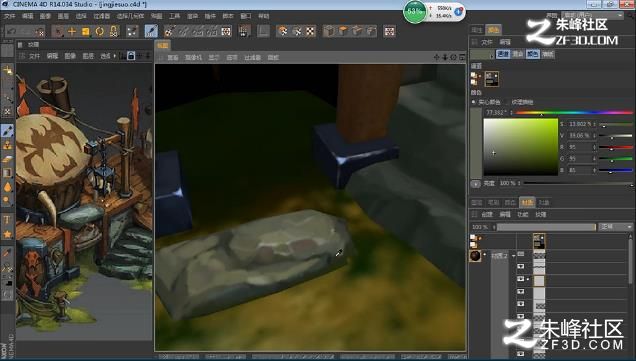Click the stepper arrows of the opacity 100% field
The height and width of the screenshot is (361, 636).
pos(494,227)
